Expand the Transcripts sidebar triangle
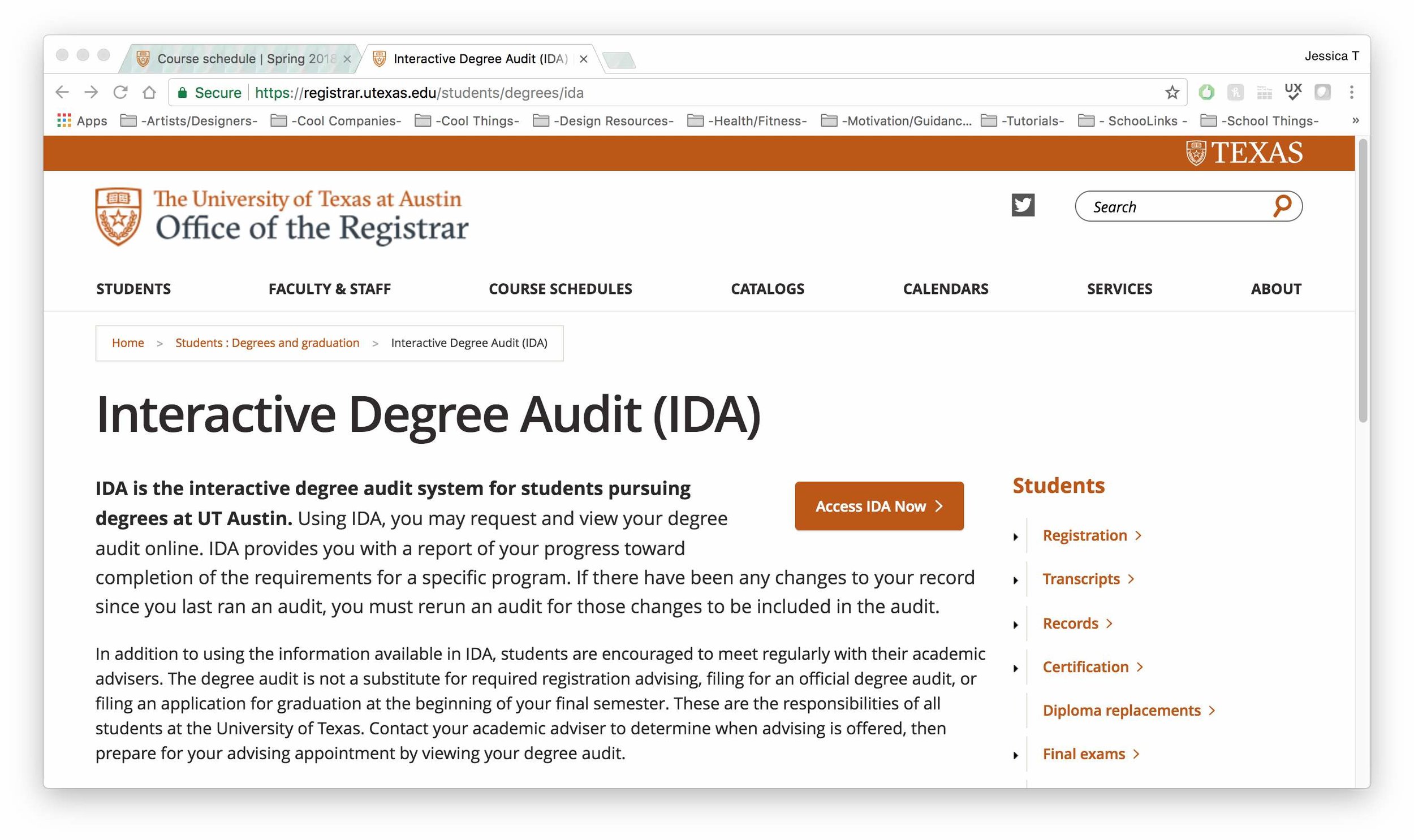The height and width of the screenshot is (840, 1414). click(x=1015, y=580)
